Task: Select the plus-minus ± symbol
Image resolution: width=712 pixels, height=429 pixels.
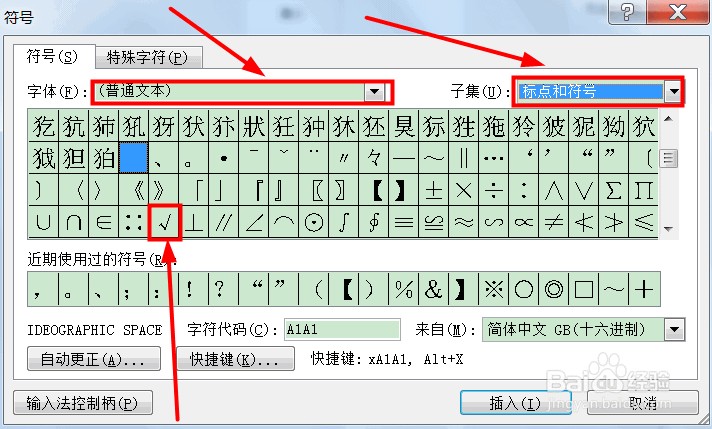Action: [x=434, y=190]
